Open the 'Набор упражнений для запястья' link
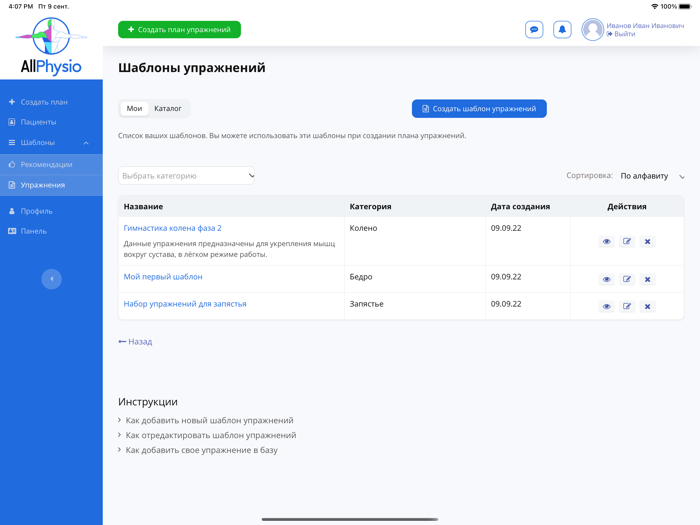Screen dimensions: 700x525 click(185, 304)
